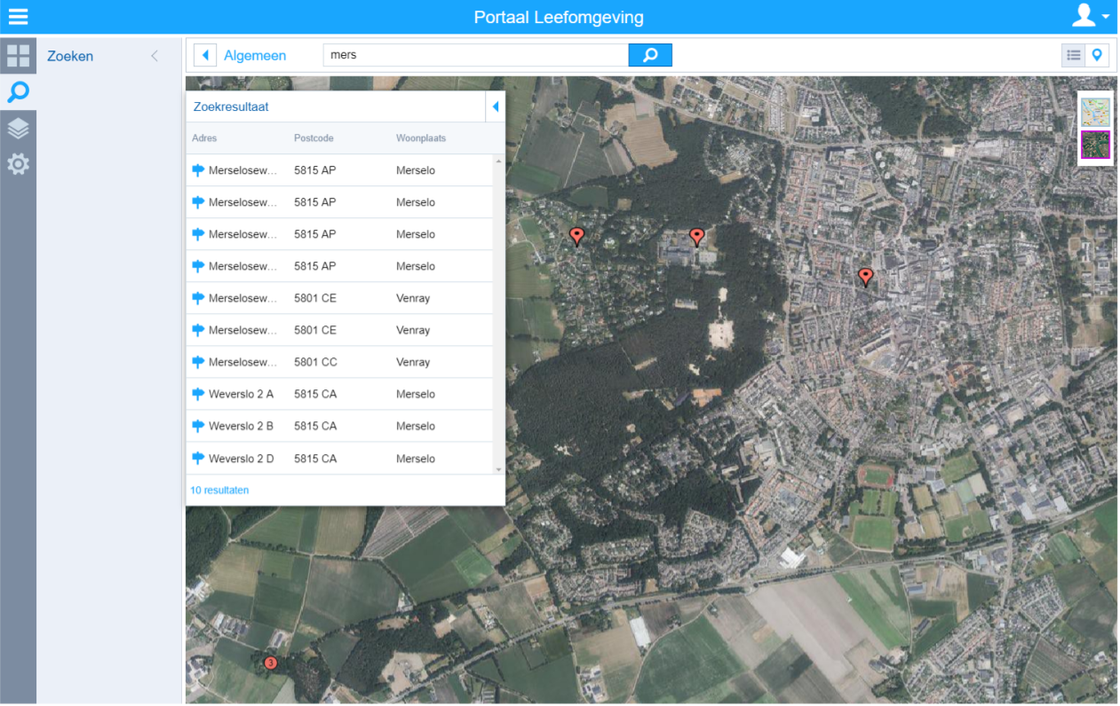The height and width of the screenshot is (706, 1120).
Task: Open the hamburger main menu
Action: click(x=18, y=16)
